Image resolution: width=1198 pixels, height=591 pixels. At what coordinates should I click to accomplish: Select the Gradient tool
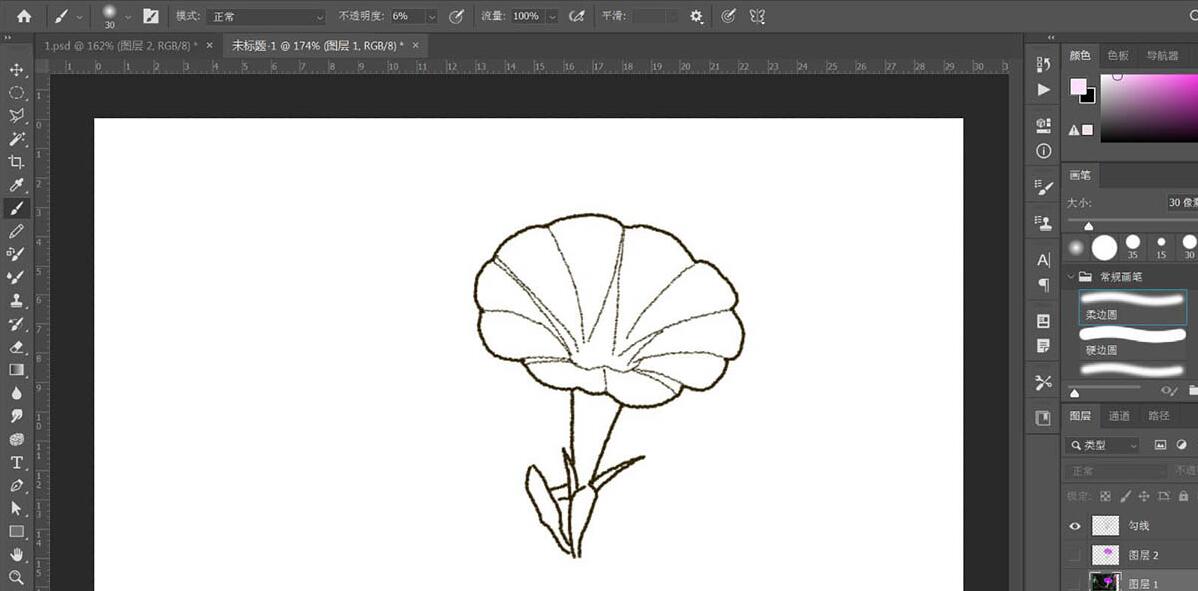tap(15, 371)
